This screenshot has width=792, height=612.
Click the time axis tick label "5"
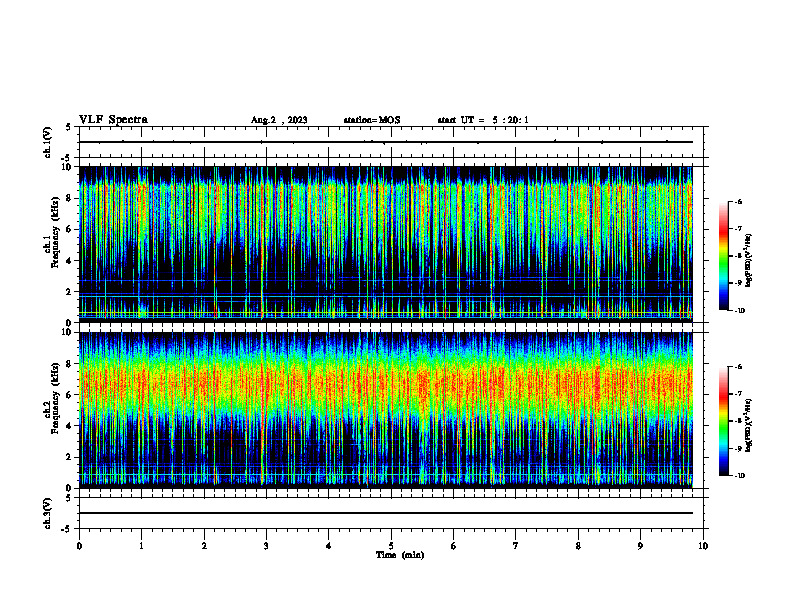tap(391, 546)
